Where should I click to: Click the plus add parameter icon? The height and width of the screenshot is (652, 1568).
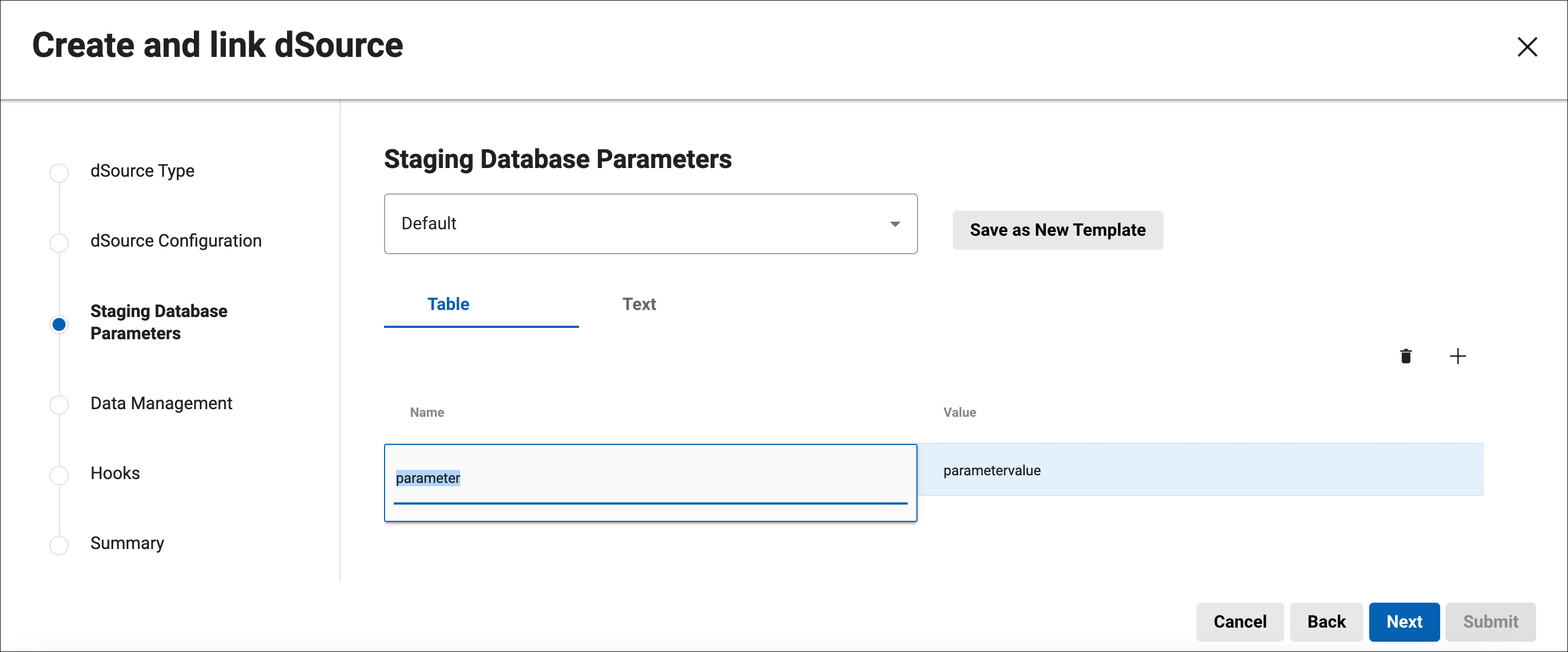[1457, 356]
